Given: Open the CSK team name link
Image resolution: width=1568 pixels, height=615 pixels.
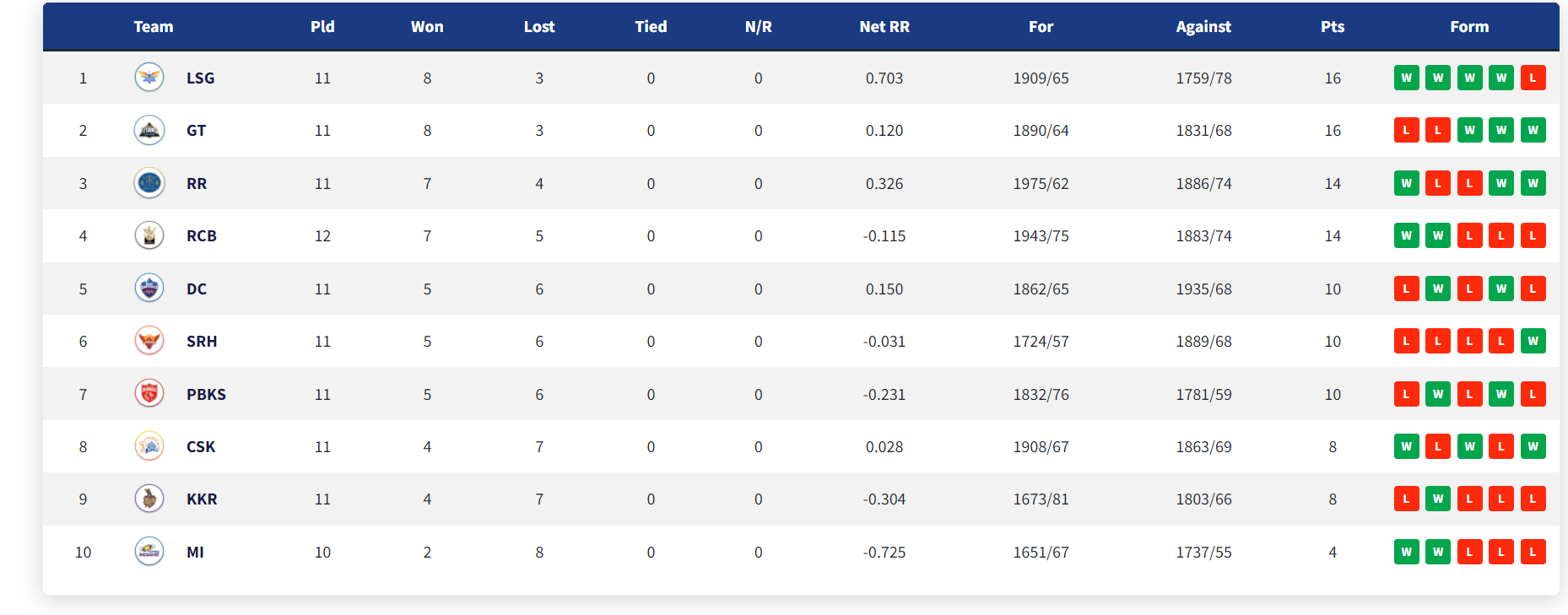Looking at the screenshot, I should coord(201,446).
